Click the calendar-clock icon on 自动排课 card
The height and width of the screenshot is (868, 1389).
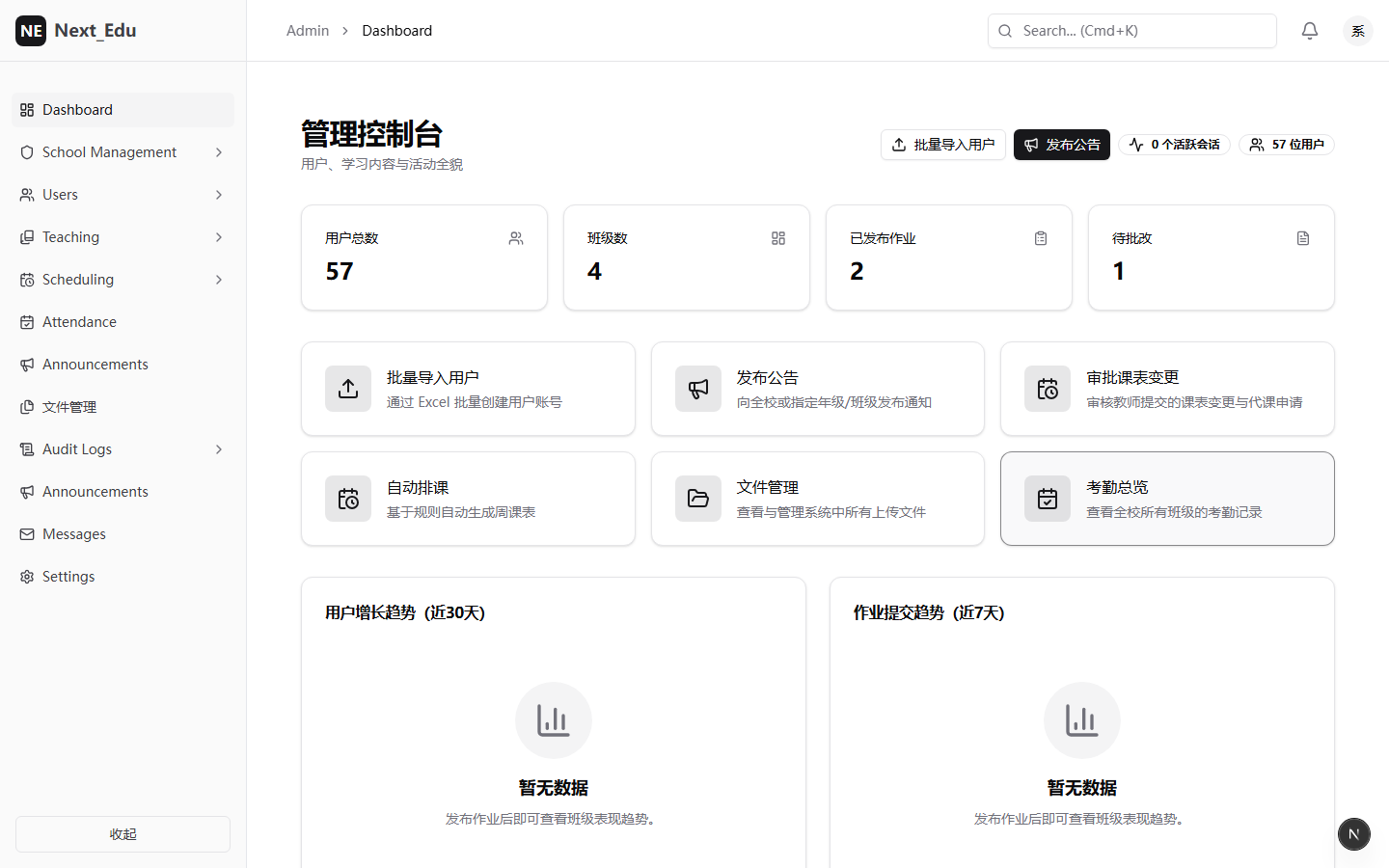pos(348,499)
